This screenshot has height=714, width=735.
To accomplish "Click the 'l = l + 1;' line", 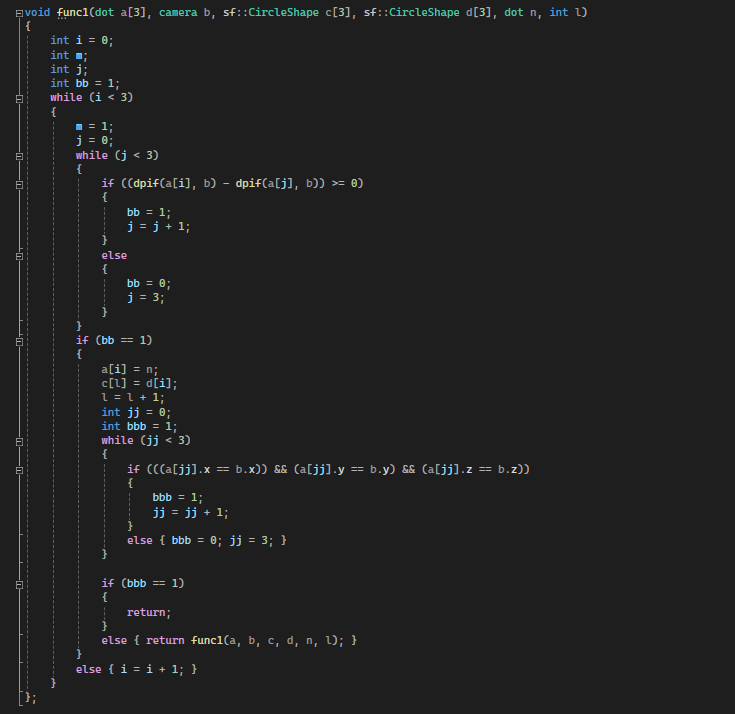I will click(x=133, y=398).
